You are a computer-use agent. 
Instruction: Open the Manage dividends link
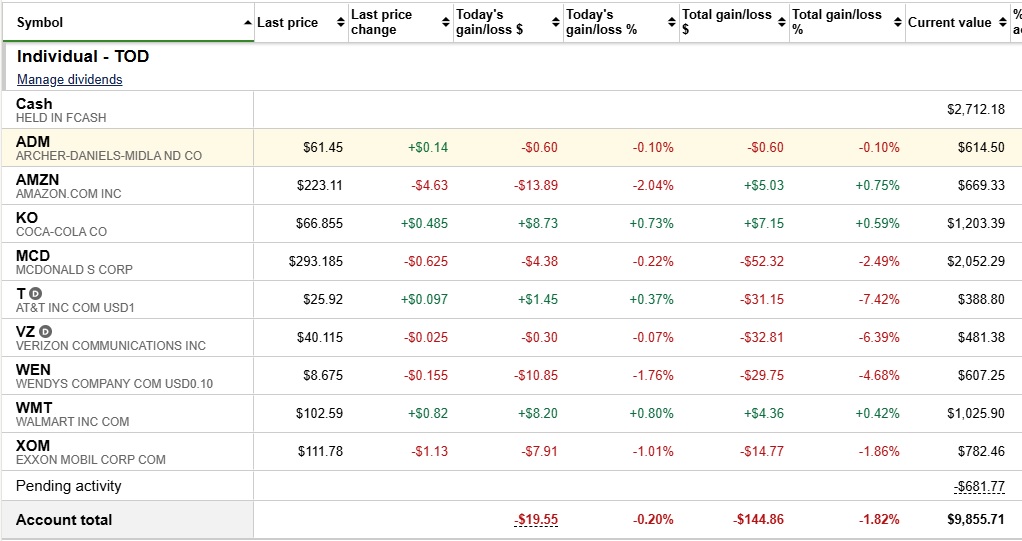[x=70, y=80]
